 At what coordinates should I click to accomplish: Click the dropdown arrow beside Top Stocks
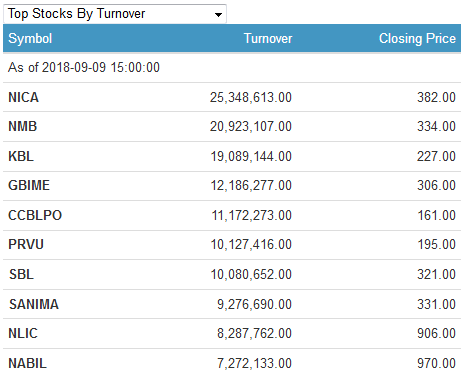(x=218, y=15)
